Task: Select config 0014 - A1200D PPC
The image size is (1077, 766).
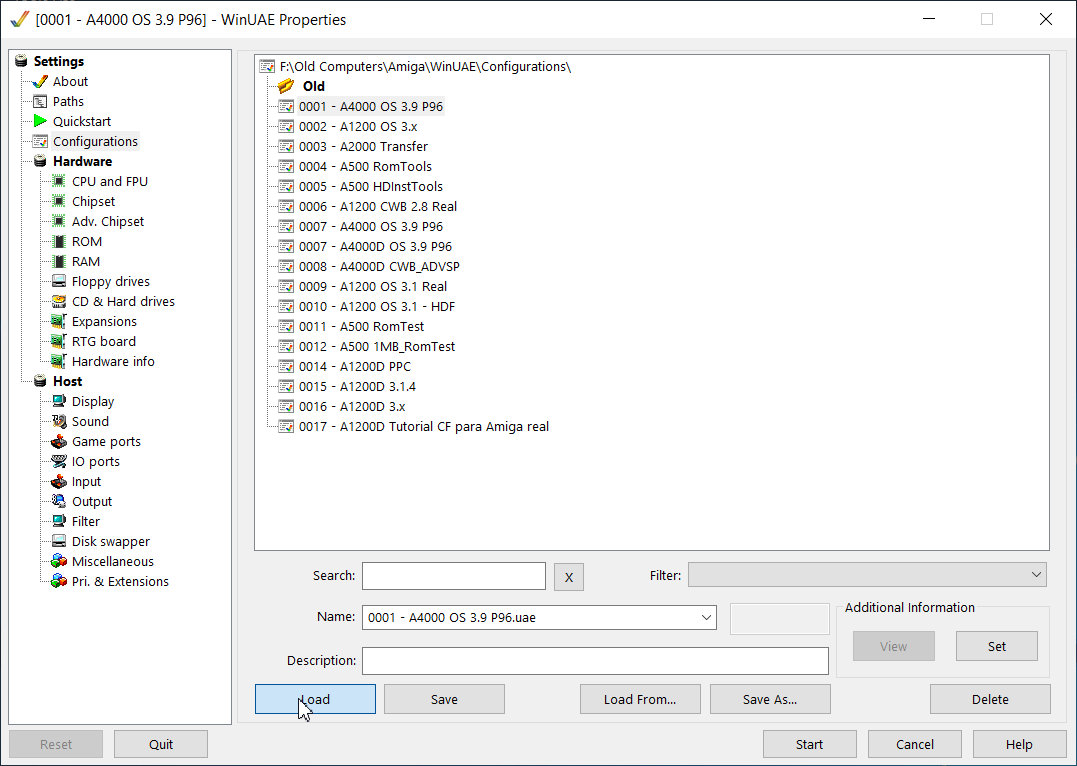Action: coord(354,366)
